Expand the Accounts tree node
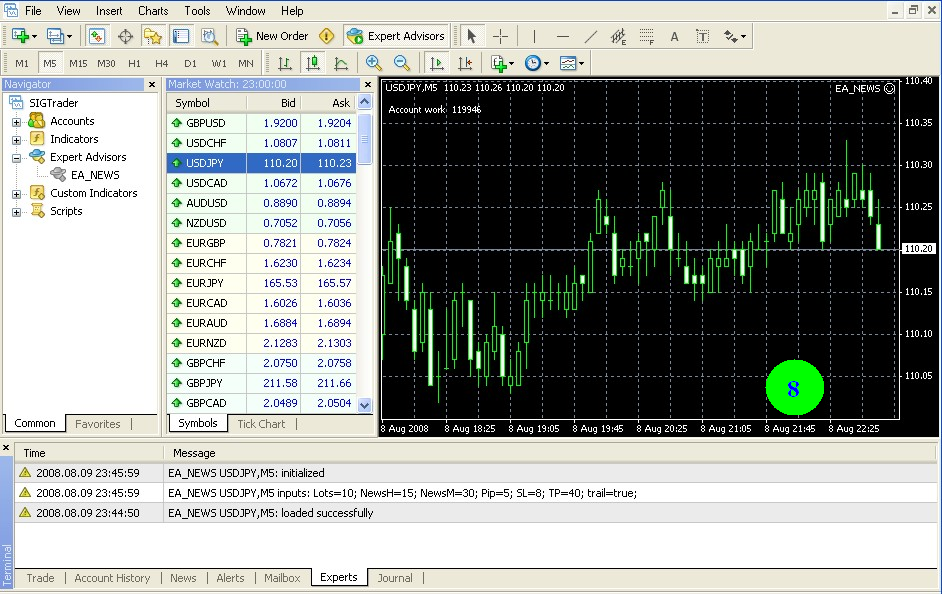Image resolution: width=942 pixels, height=594 pixels. pos(16,122)
